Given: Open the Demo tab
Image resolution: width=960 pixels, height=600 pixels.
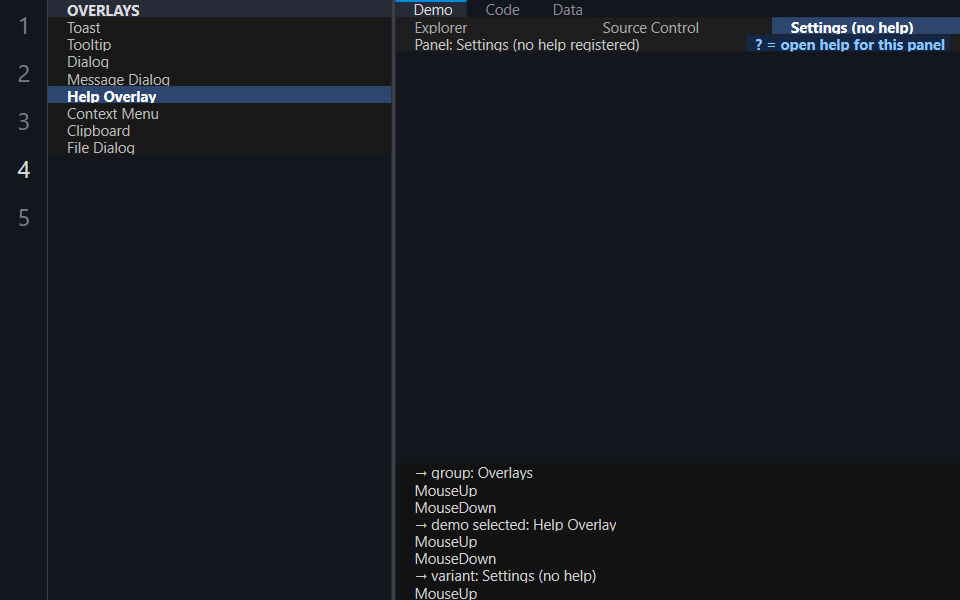Looking at the screenshot, I should (432, 9).
